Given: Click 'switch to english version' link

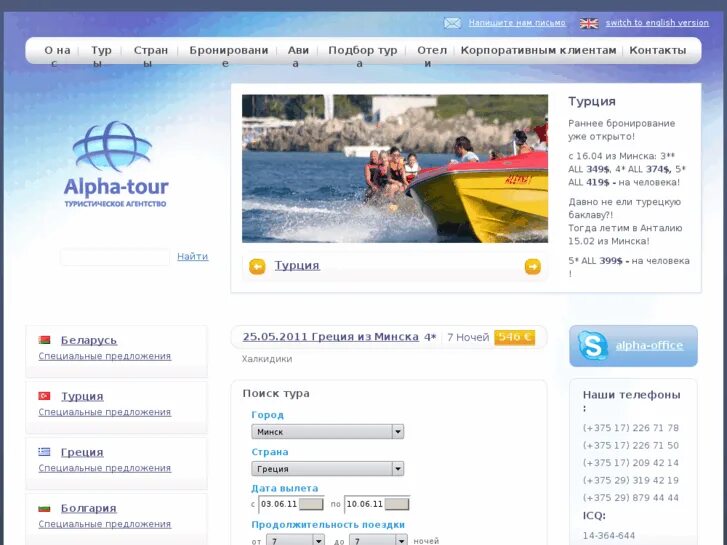Looking at the screenshot, I should 657,23.
